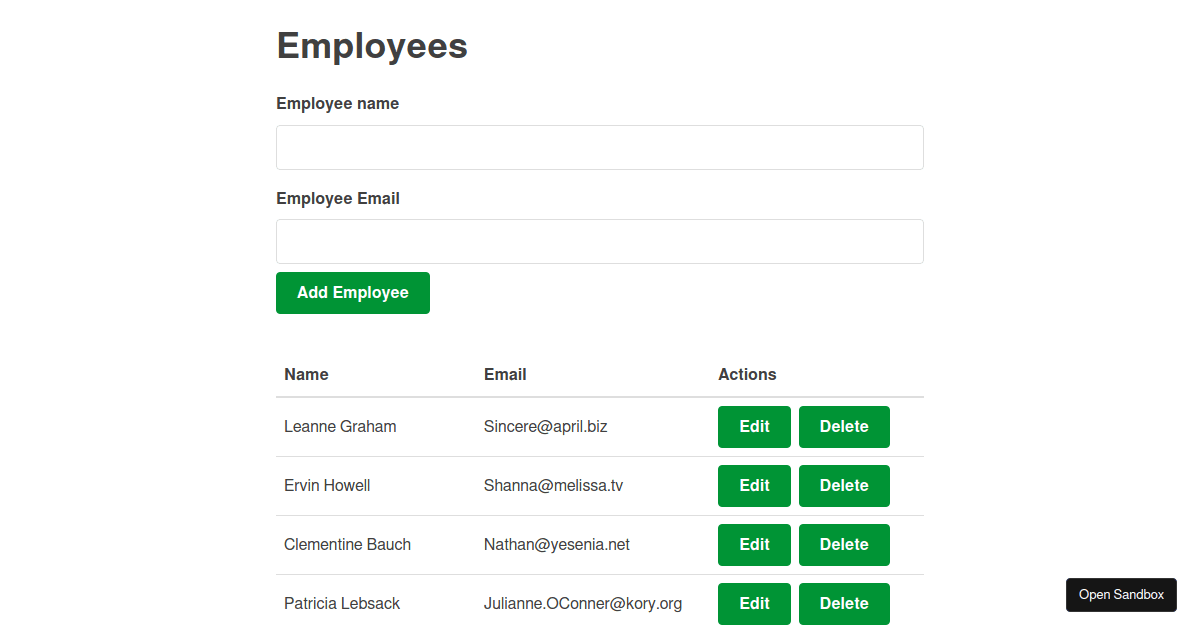Image resolution: width=1200 pixels, height=630 pixels.
Task: Edit the Clementine Bauch record
Action: click(753, 544)
